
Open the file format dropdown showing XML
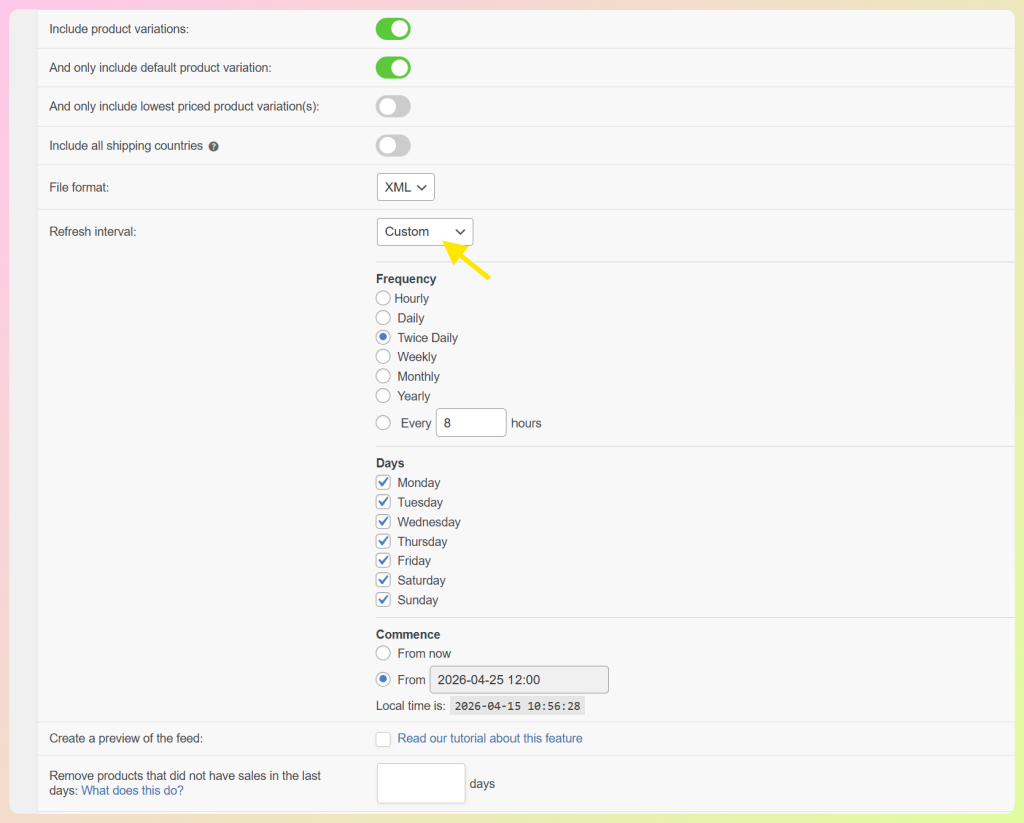click(405, 186)
